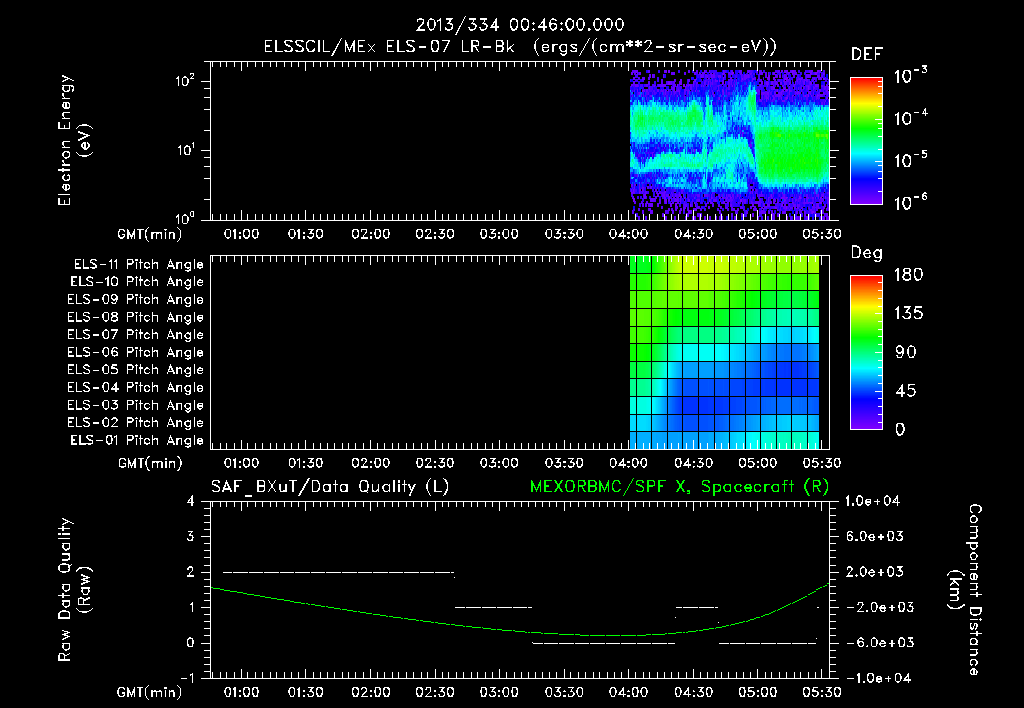
Task: Click the ELS-09 Pitch Angle row label
Action: click(135, 300)
